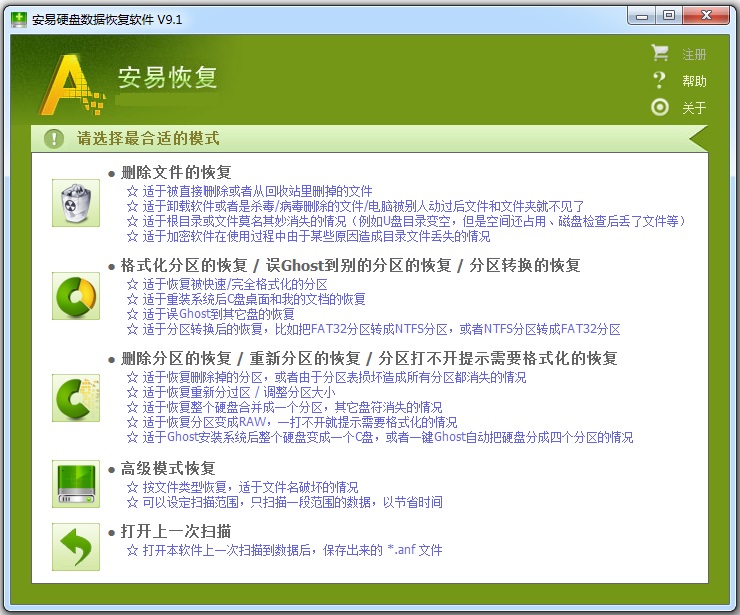The height and width of the screenshot is (615, 740).
Task: Click line about FAT32分区转成NTFS分区
Action: click(381, 329)
